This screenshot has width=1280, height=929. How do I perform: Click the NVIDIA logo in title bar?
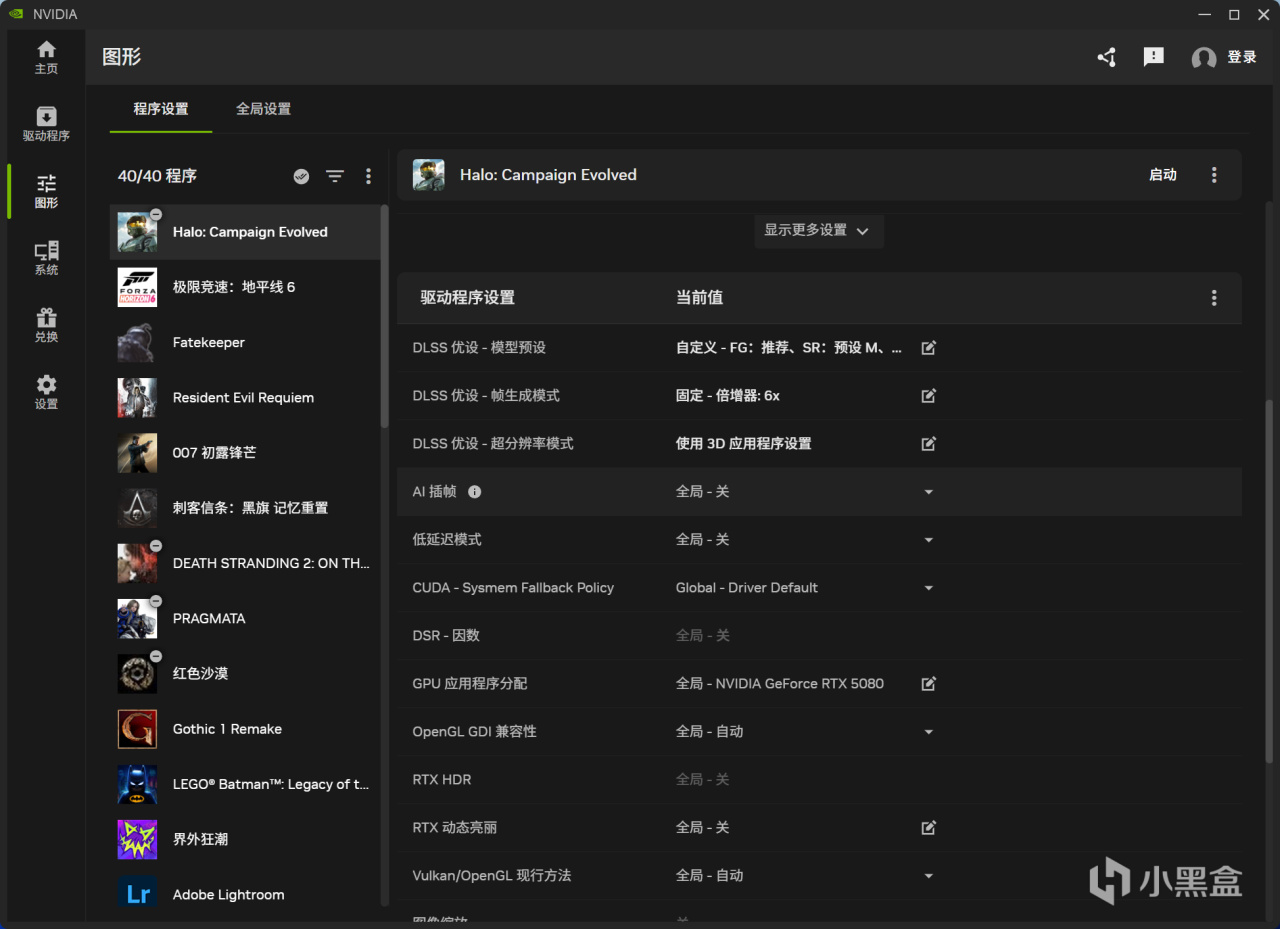16,14
